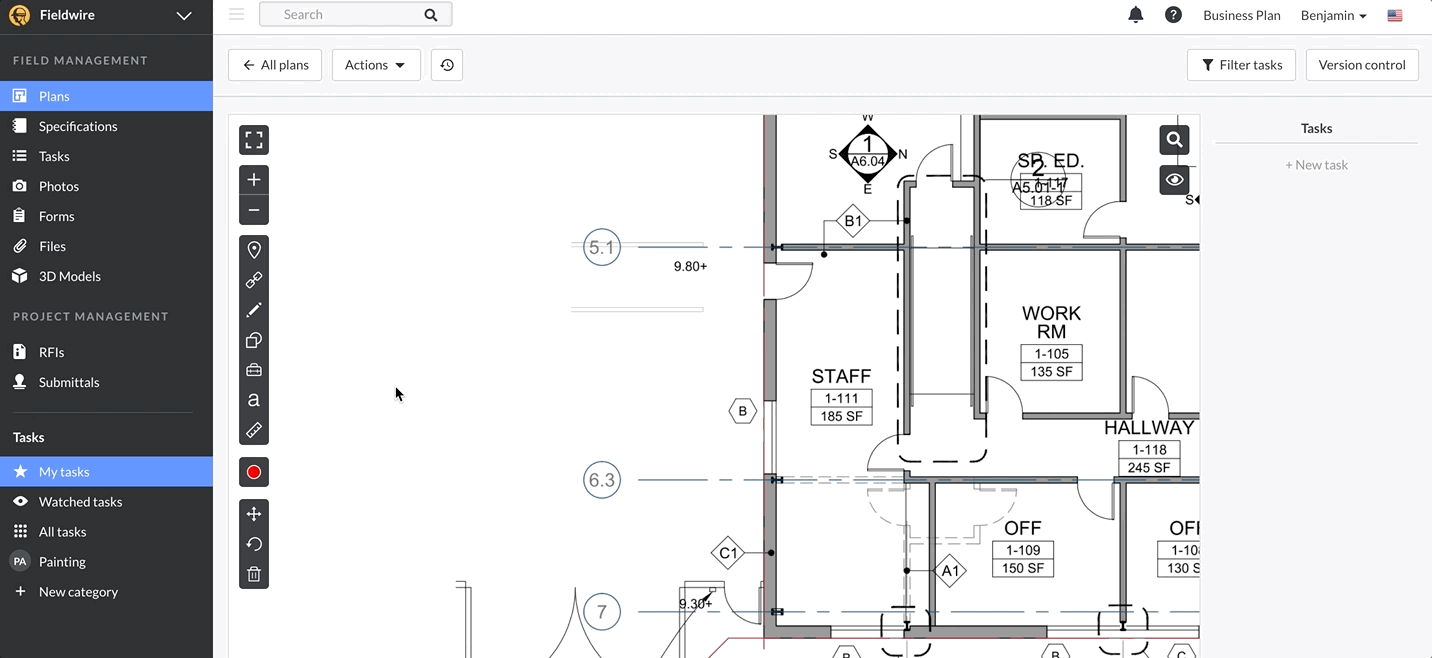
Task: Open the Business Plan link
Action: 1242,15
